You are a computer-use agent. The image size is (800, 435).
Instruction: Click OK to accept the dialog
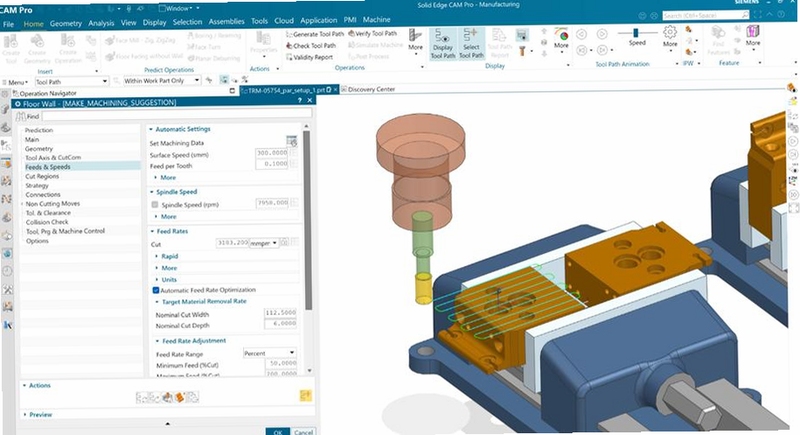click(278, 431)
